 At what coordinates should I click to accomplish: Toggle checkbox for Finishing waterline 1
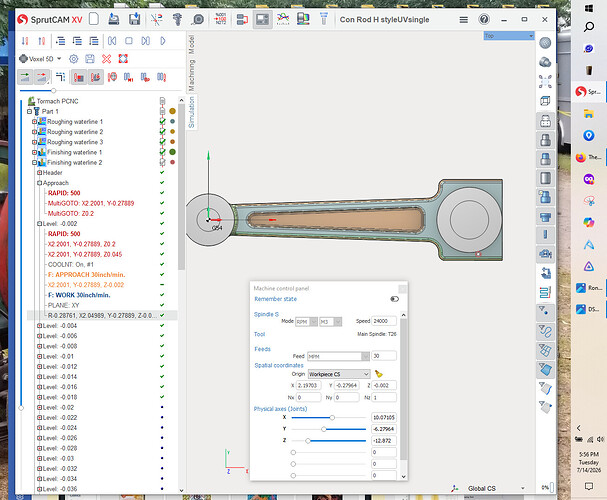(162, 152)
